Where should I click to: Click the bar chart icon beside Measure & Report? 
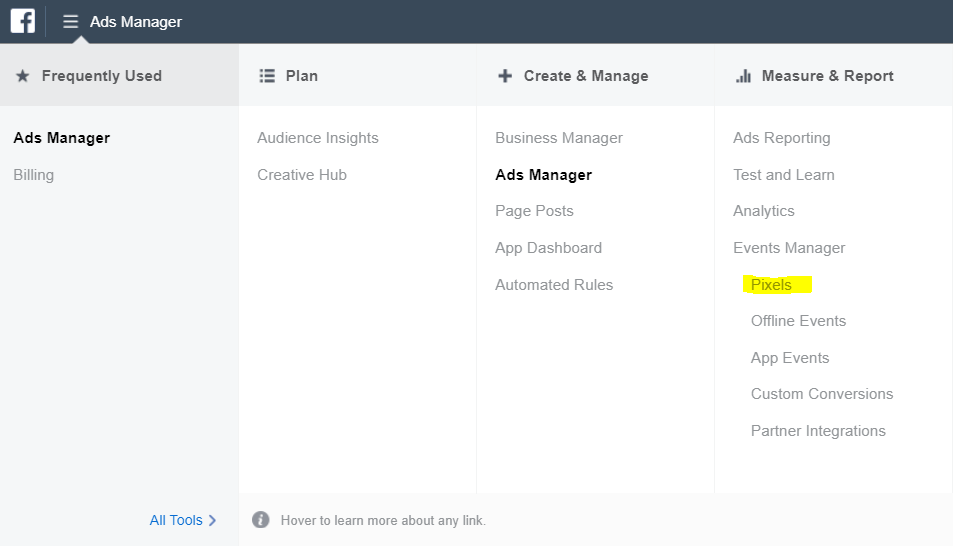point(743,76)
